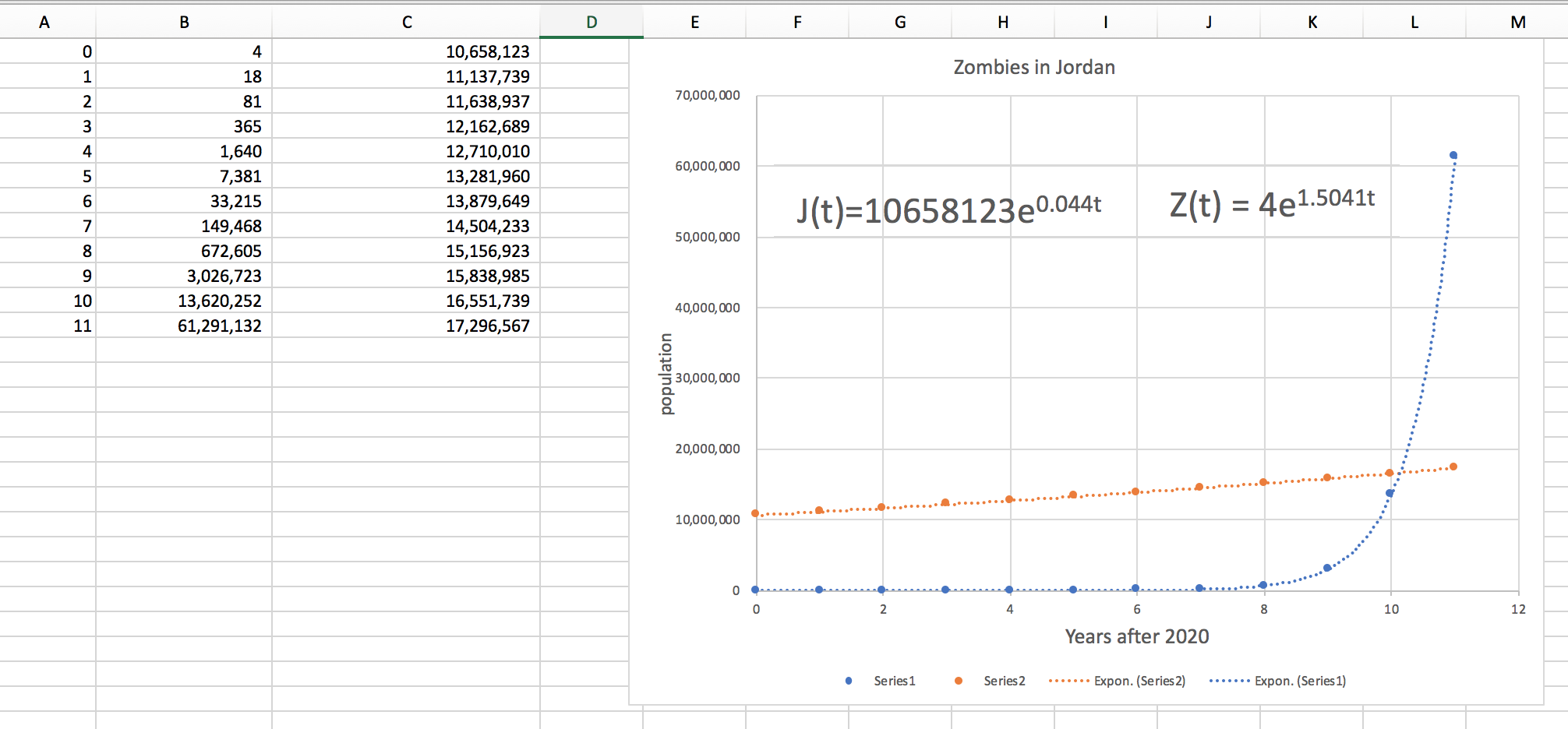The width and height of the screenshot is (1568, 729).
Task: Select the horizontal axis label 12
Action: click(x=1518, y=609)
